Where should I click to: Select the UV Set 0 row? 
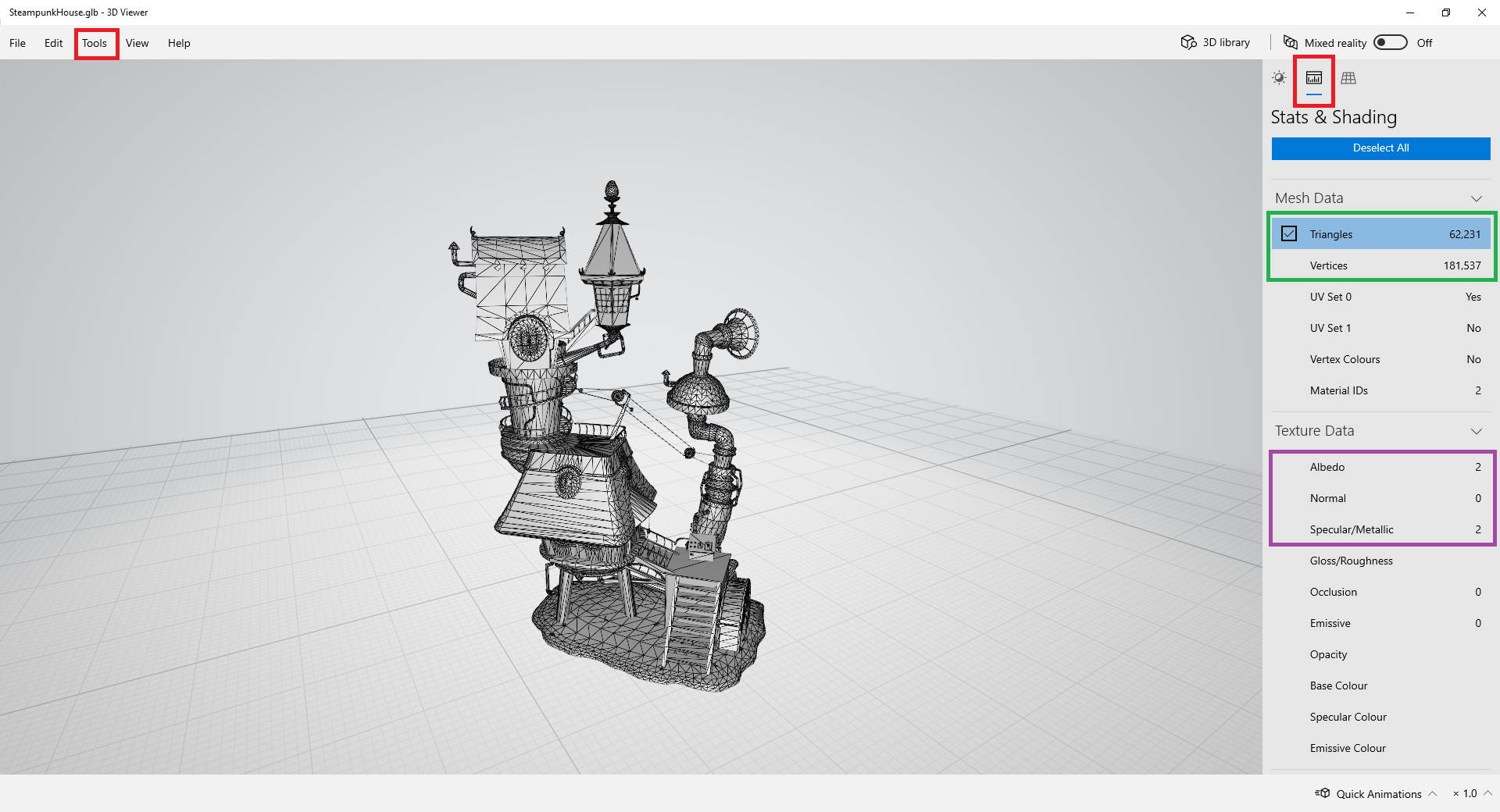click(1380, 297)
